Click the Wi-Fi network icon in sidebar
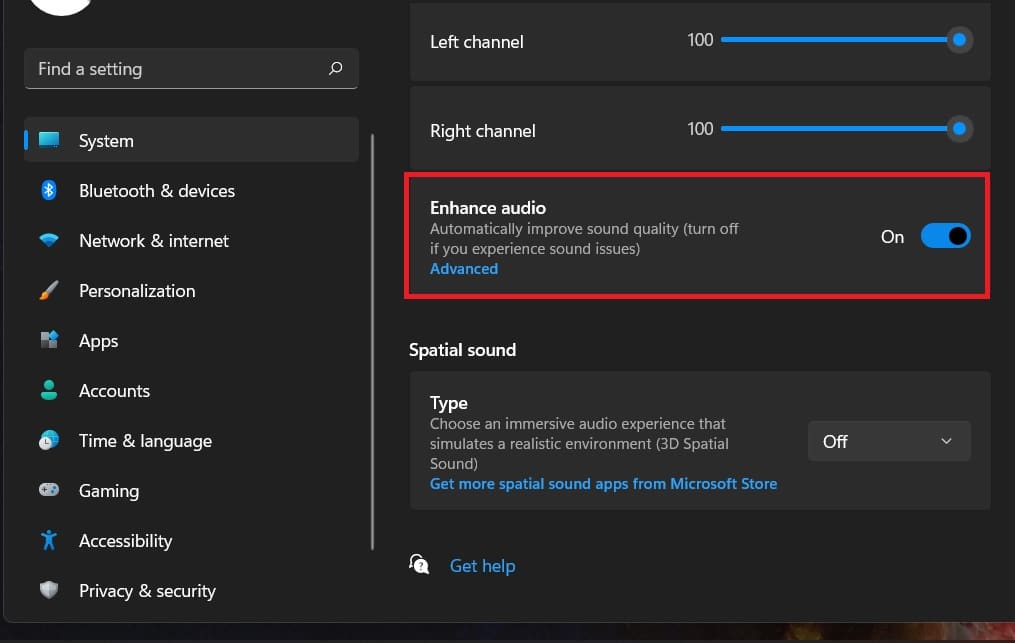Image resolution: width=1015 pixels, height=643 pixels. point(49,240)
